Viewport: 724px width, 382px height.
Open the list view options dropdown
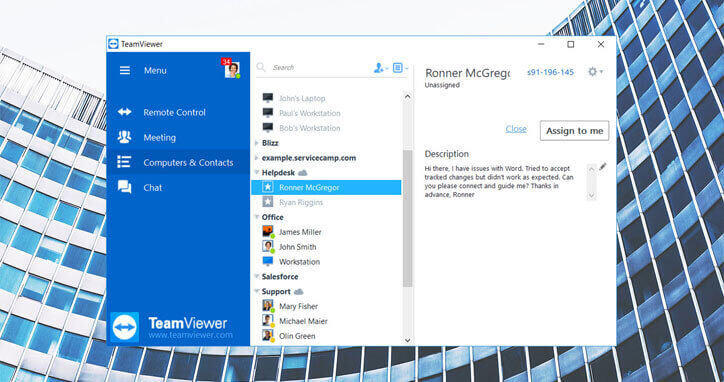(x=400, y=68)
